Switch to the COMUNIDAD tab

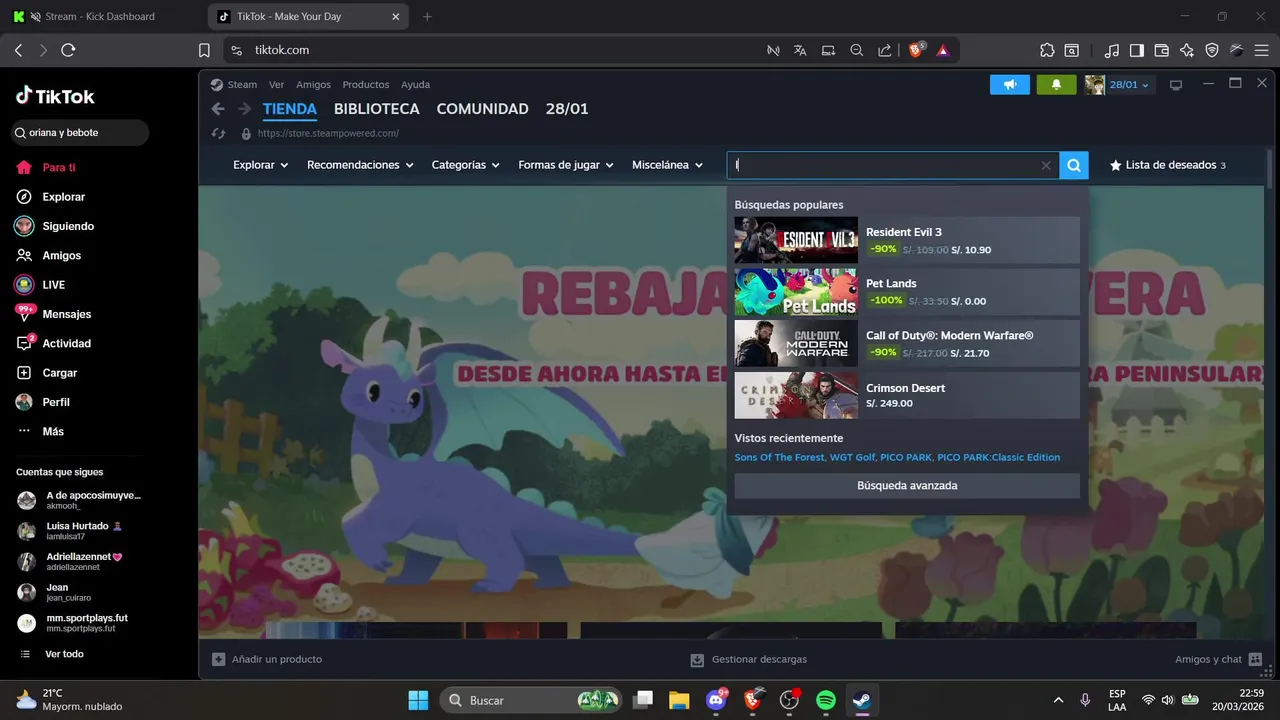coord(483,109)
